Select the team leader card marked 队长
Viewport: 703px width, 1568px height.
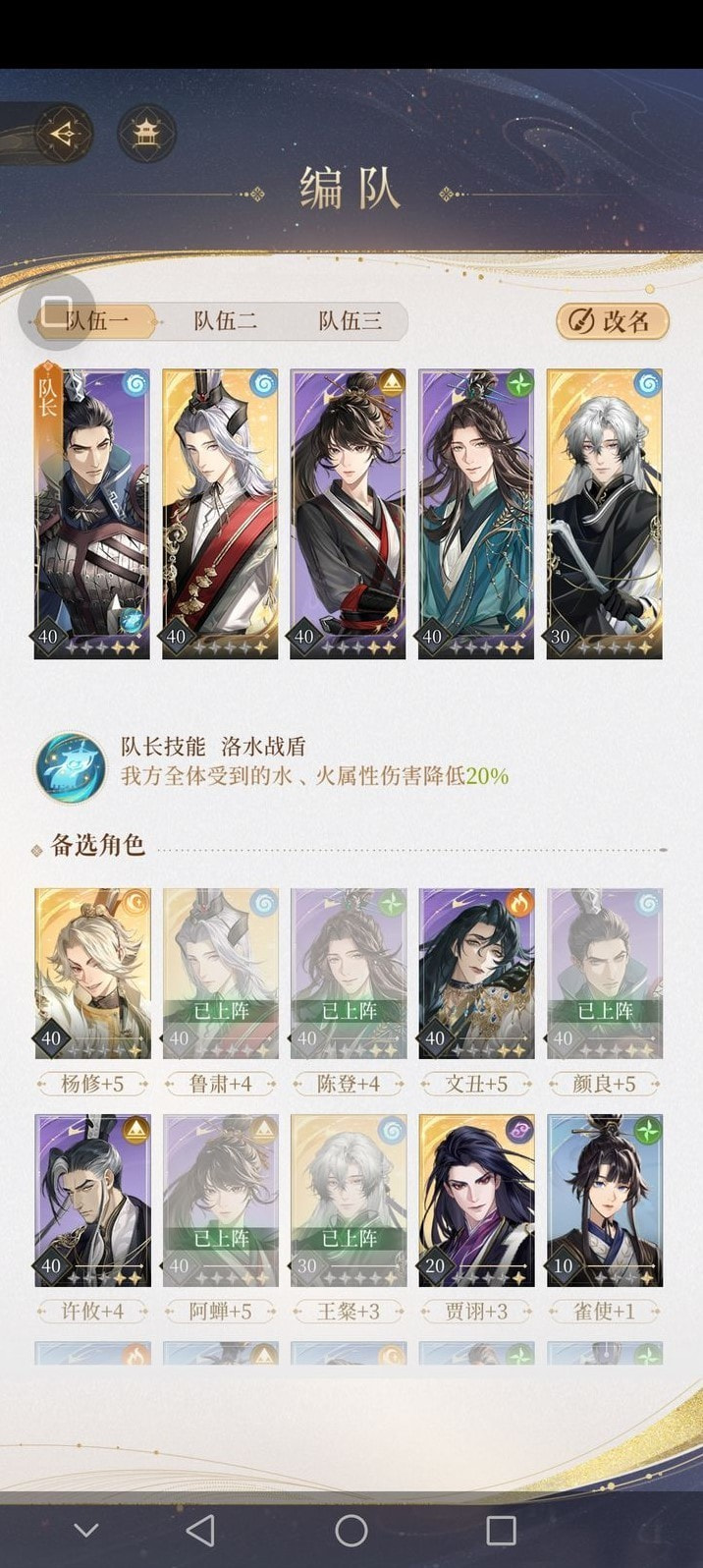(x=92, y=513)
